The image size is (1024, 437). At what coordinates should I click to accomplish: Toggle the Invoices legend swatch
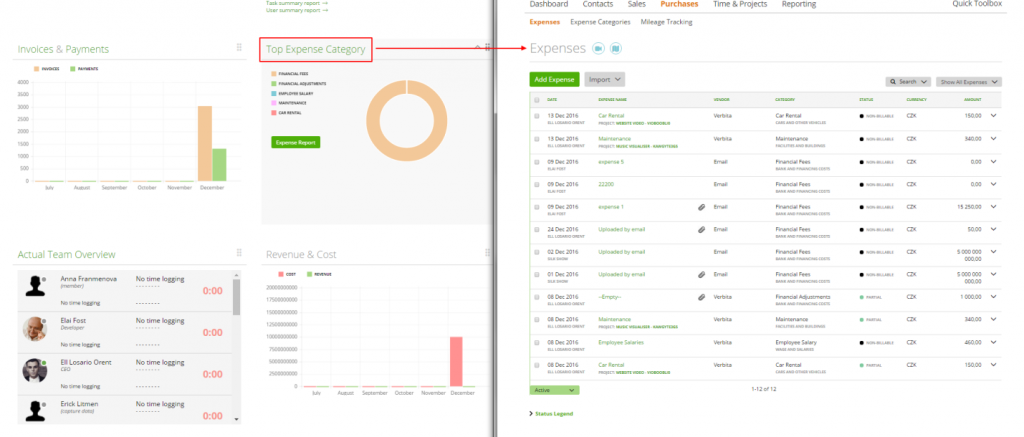[x=37, y=69]
